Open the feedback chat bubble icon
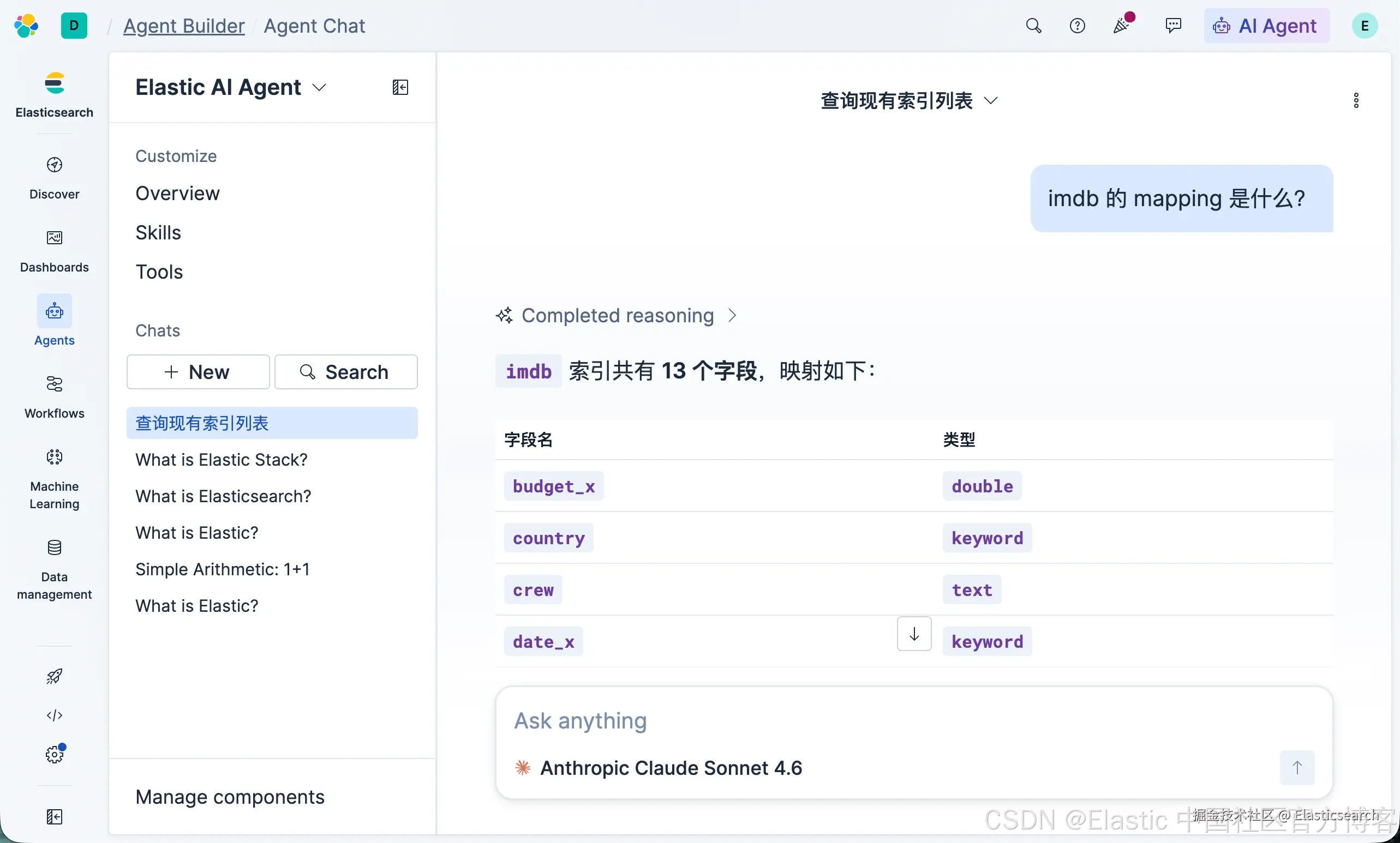This screenshot has width=1400, height=843. click(1172, 26)
